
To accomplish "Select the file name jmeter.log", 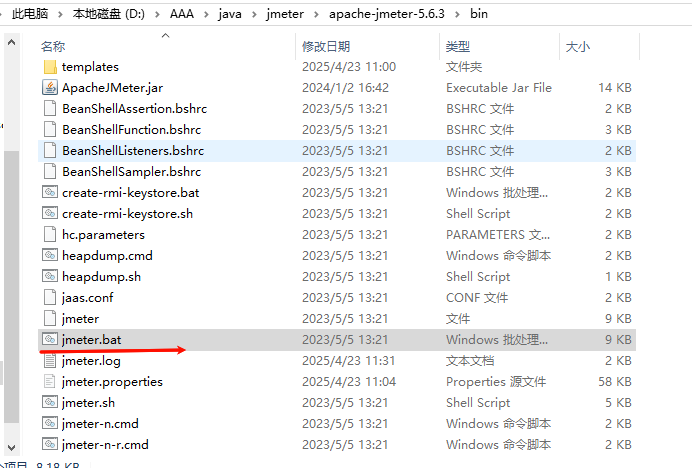I will pos(91,361).
